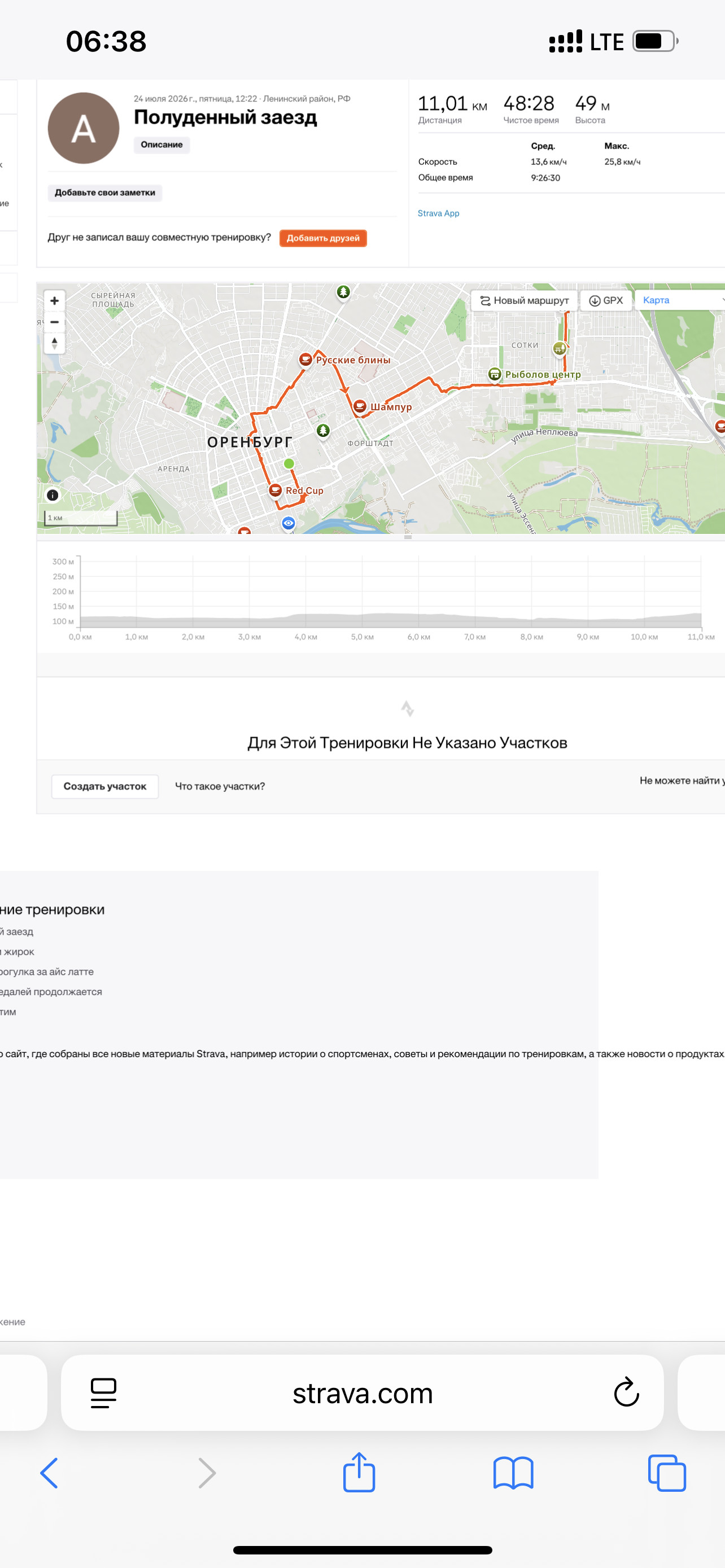Screen dimensions: 725x1568
Task: Zoom in on the map with plus
Action: coord(54,301)
